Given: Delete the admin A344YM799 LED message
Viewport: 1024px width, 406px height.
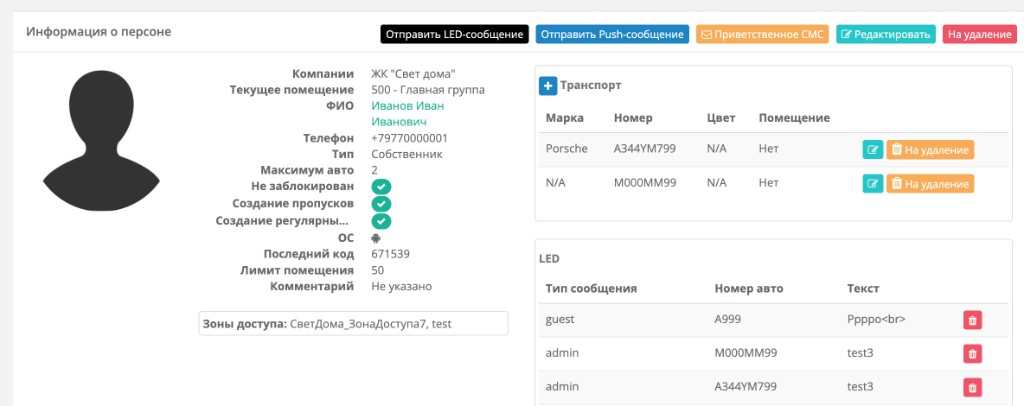Looking at the screenshot, I should tap(972, 388).
